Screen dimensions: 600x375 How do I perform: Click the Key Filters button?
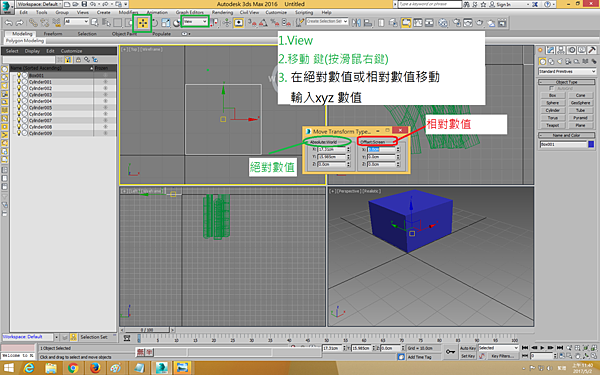[502, 356]
